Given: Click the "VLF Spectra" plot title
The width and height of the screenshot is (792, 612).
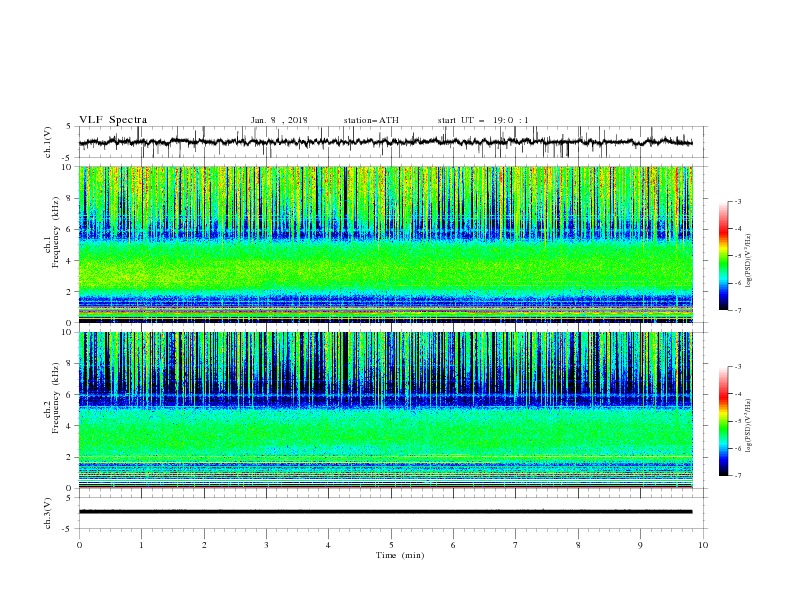Looking at the screenshot, I should [113, 120].
